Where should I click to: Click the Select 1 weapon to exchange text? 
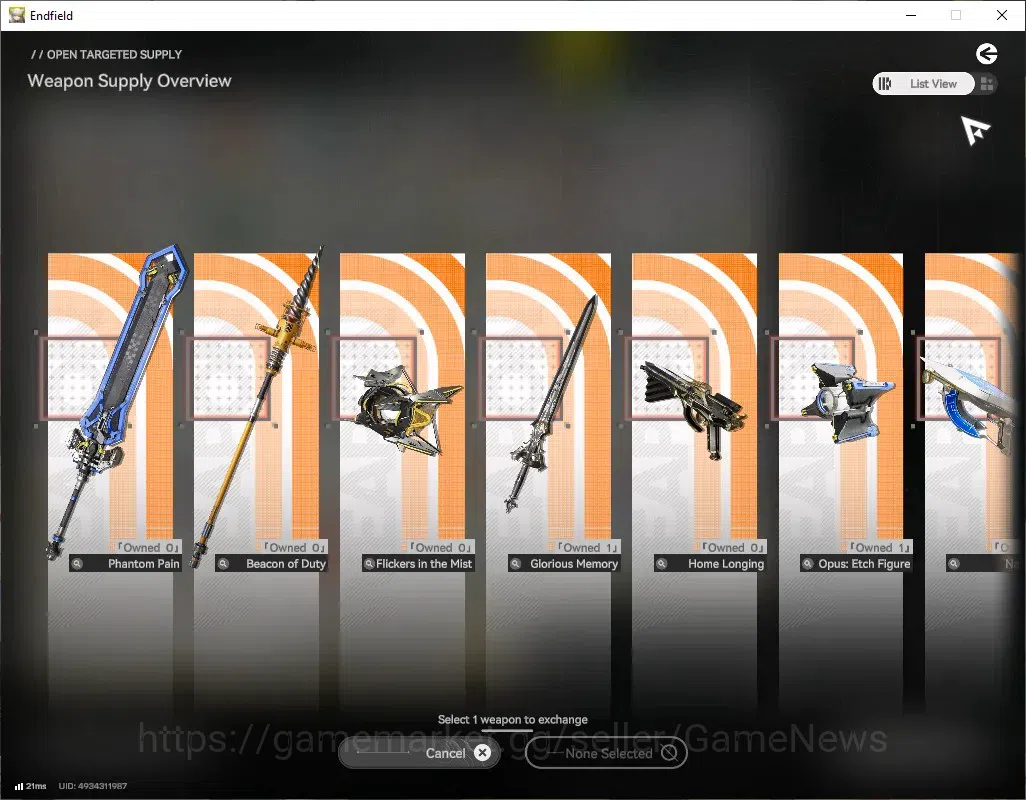512,720
